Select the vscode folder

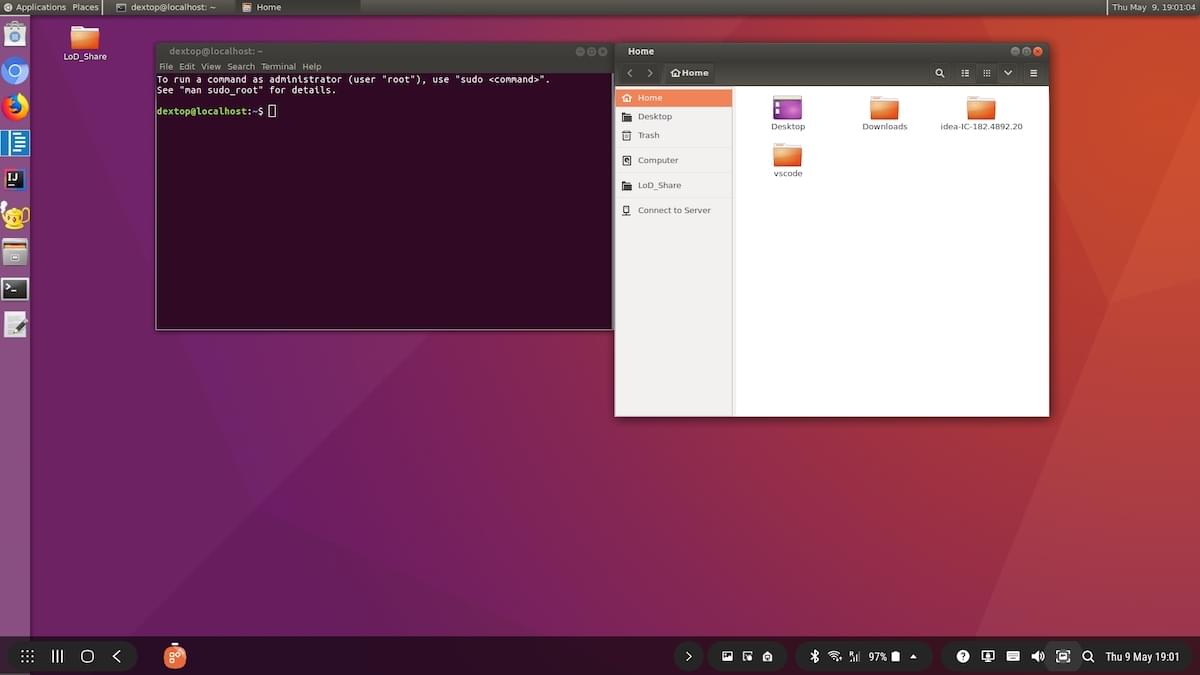click(x=788, y=158)
